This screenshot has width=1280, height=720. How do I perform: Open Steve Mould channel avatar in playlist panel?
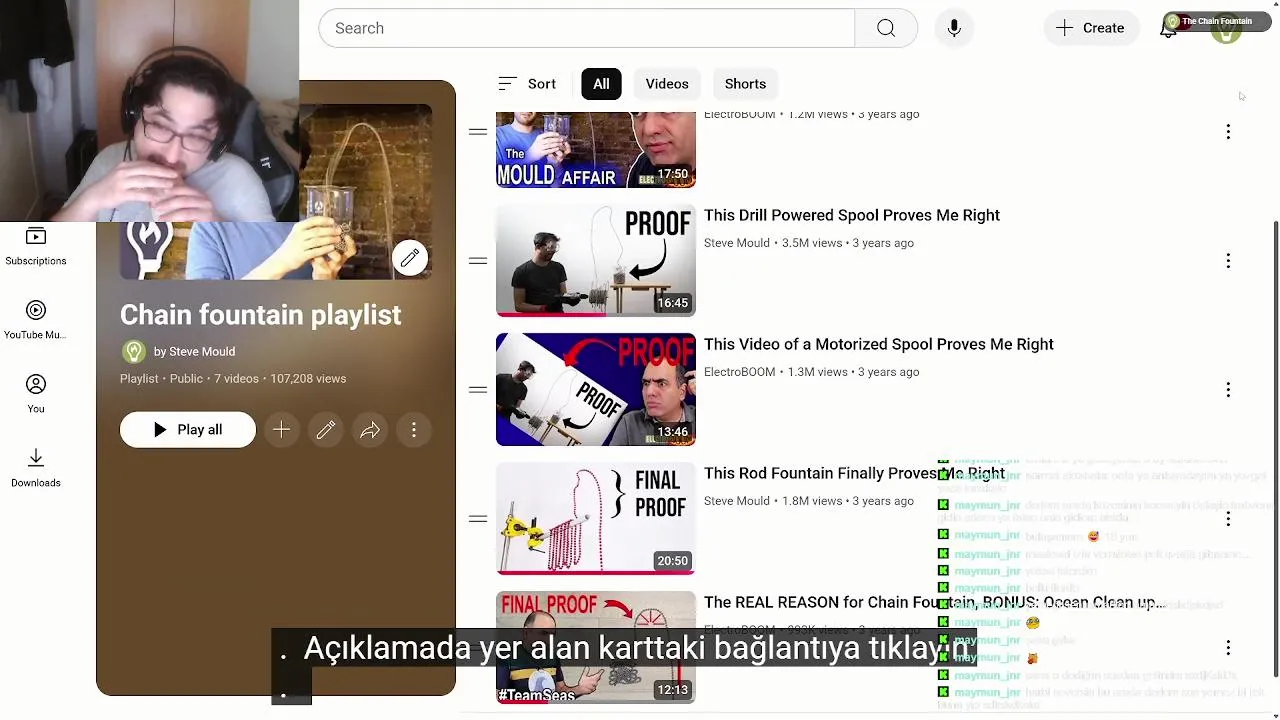(x=133, y=352)
